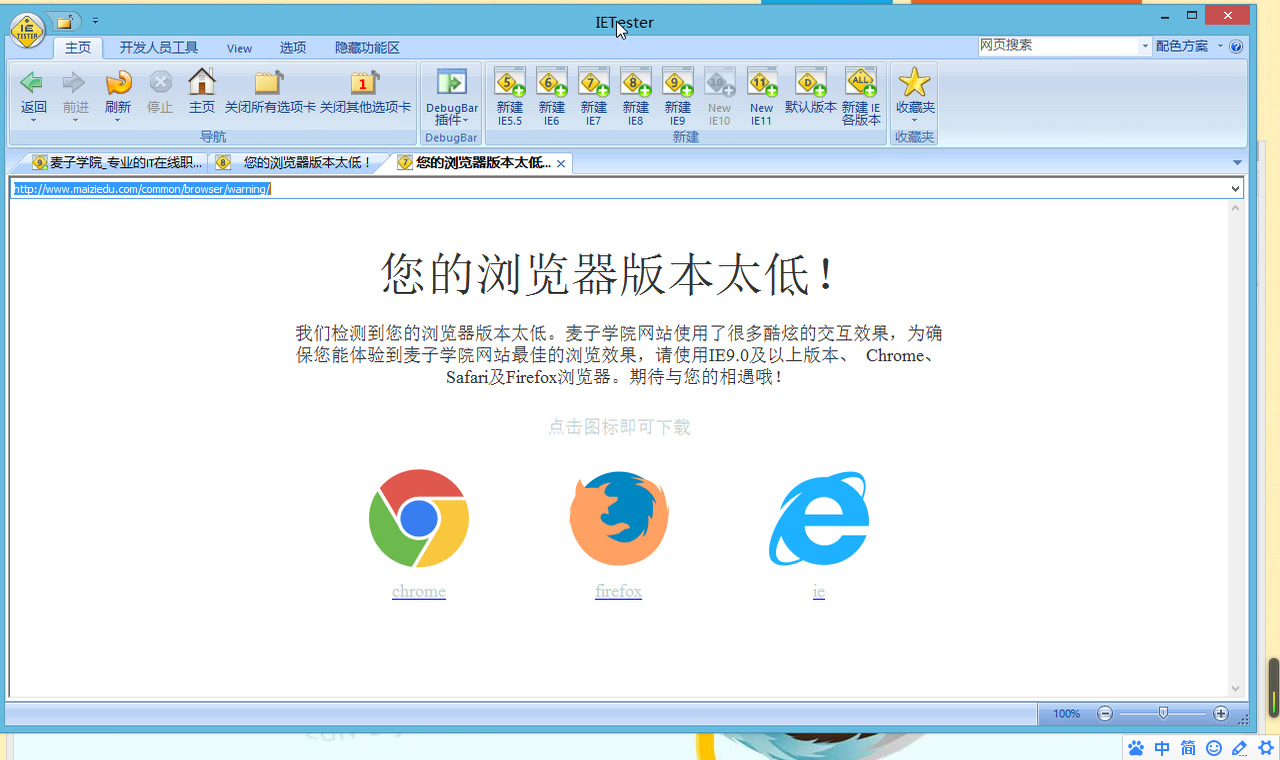Screen dimensions: 1280x760
Task: Close the active 您的浏览器版本太低 tab
Action: click(561, 163)
